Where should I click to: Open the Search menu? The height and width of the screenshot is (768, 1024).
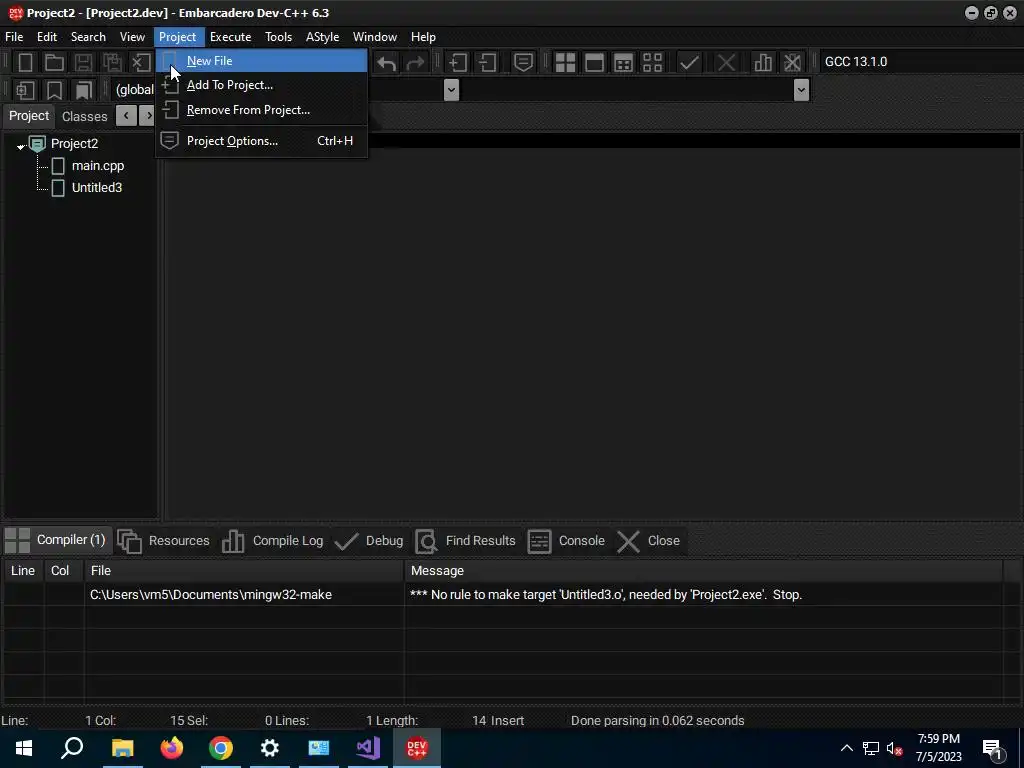[88, 37]
